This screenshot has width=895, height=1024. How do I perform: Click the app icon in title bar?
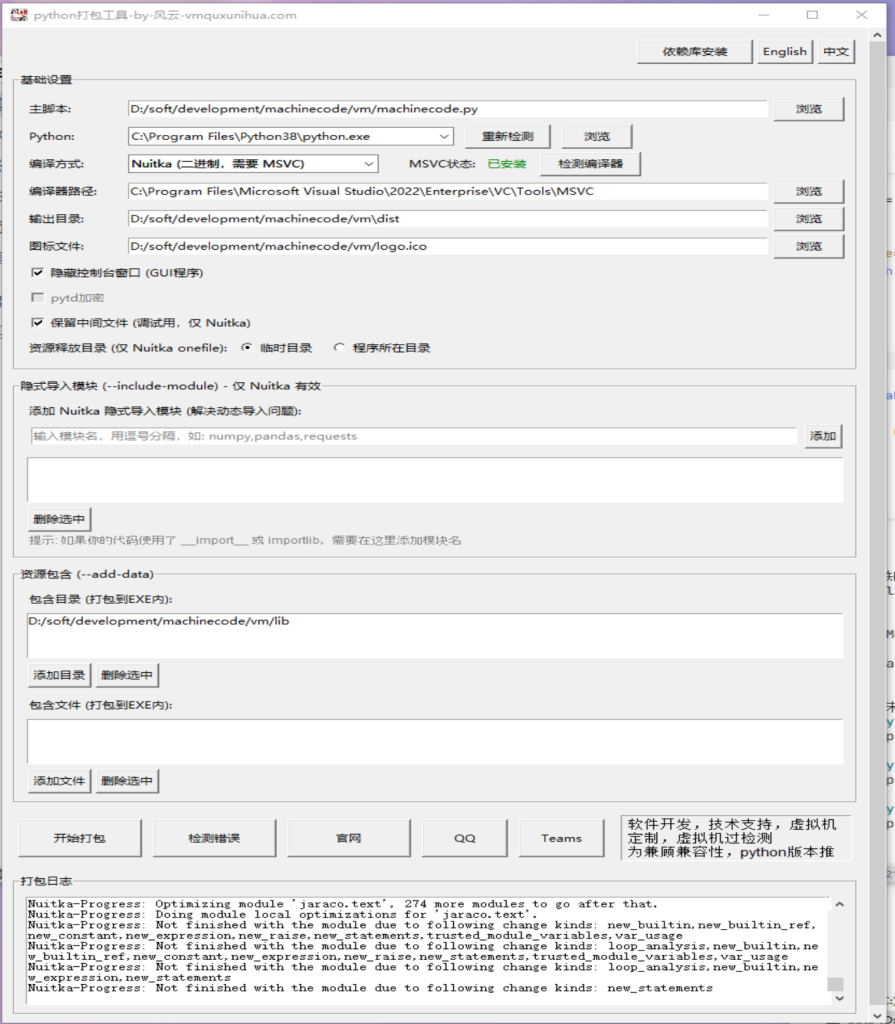pos(18,15)
